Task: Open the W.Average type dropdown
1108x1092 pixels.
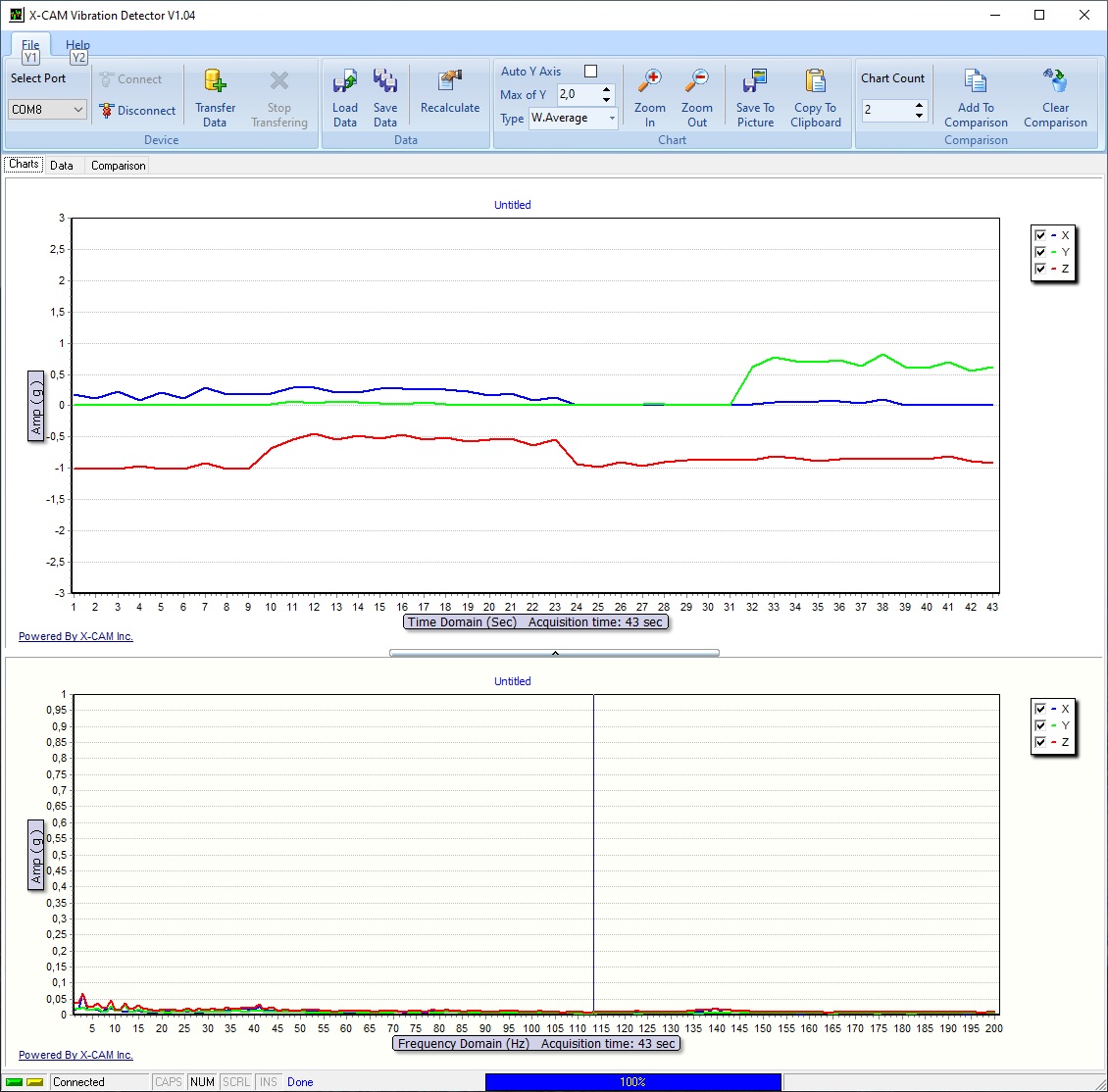Action: (x=612, y=118)
